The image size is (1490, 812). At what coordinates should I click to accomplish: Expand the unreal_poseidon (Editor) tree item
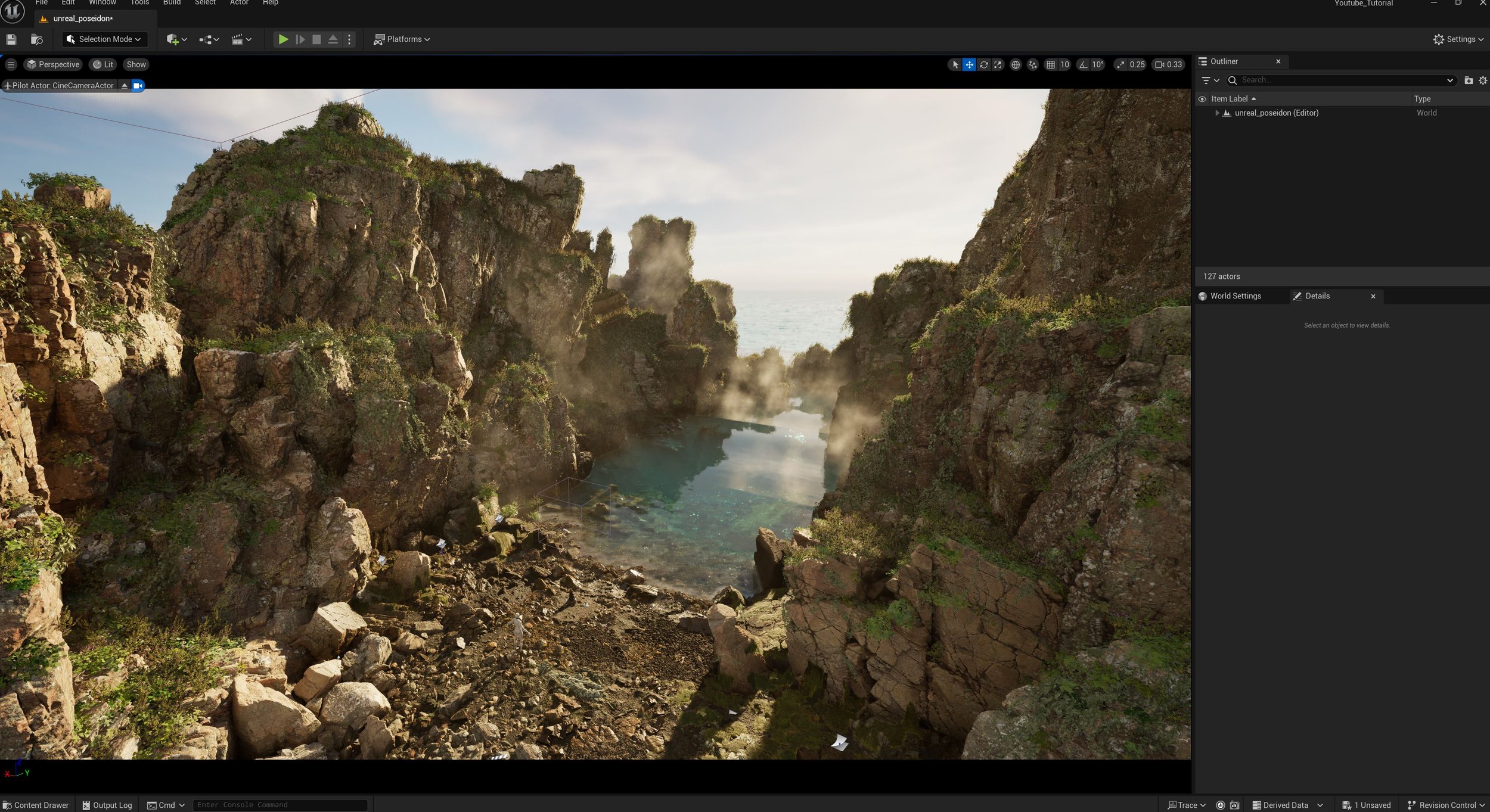pyautogui.click(x=1217, y=113)
